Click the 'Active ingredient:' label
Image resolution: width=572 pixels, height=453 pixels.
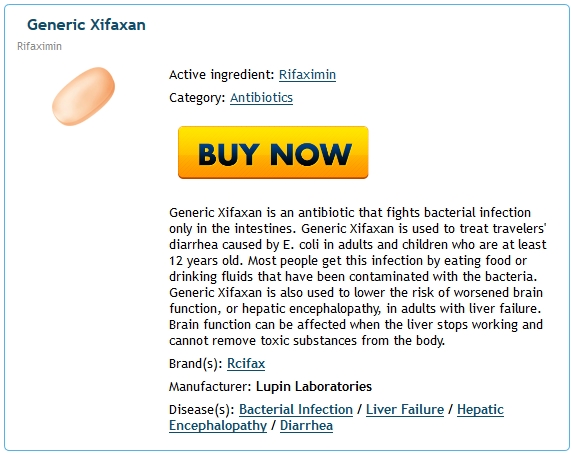tap(222, 75)
